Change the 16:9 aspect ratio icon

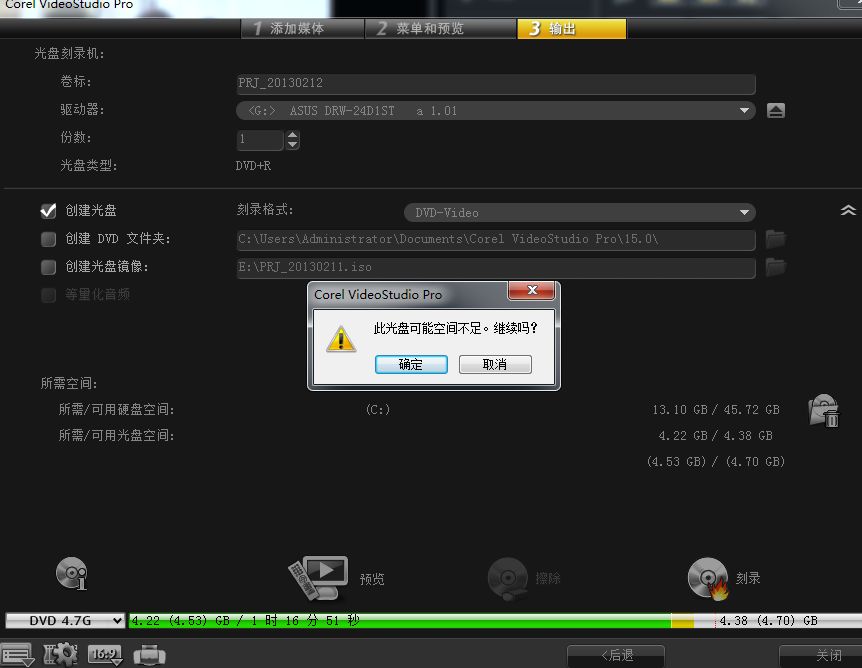pyautogui.click(x=105, y=654)
